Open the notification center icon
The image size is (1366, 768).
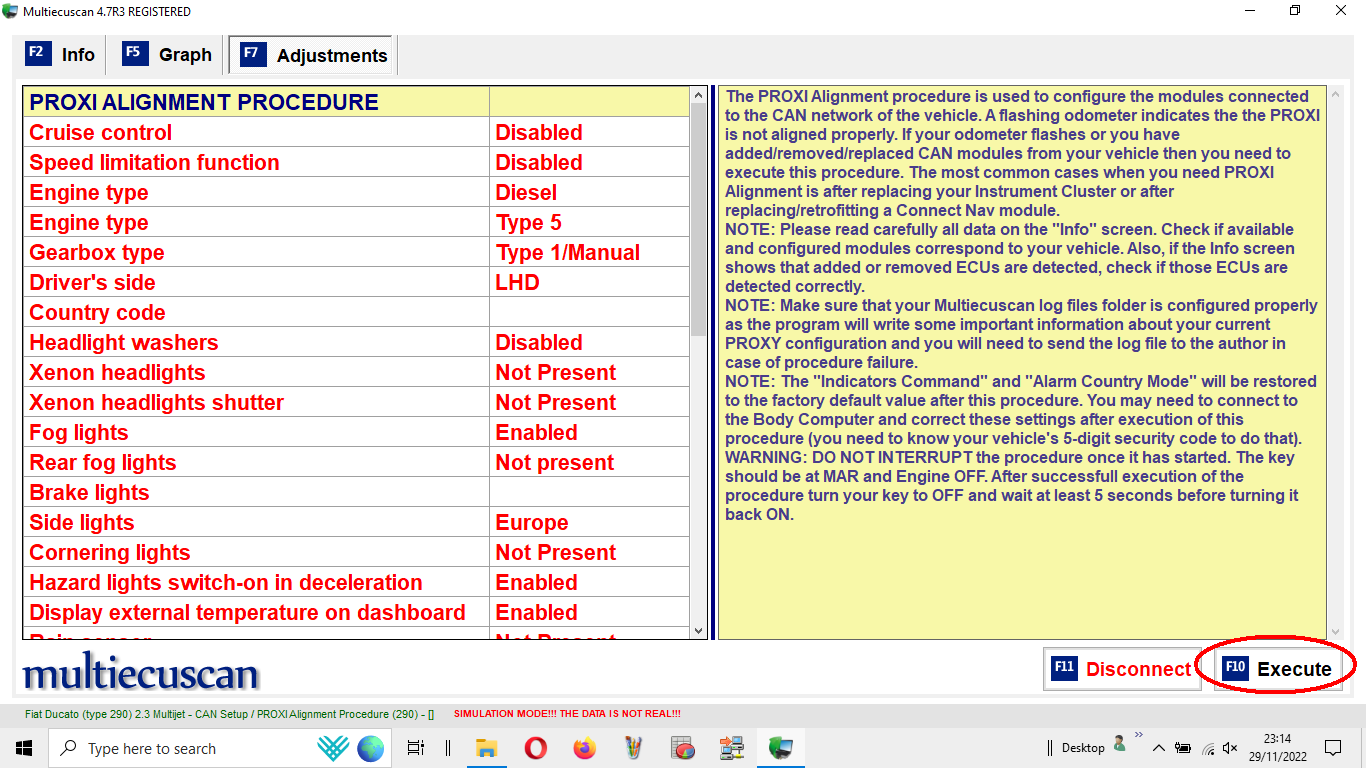coord(1332,748)
